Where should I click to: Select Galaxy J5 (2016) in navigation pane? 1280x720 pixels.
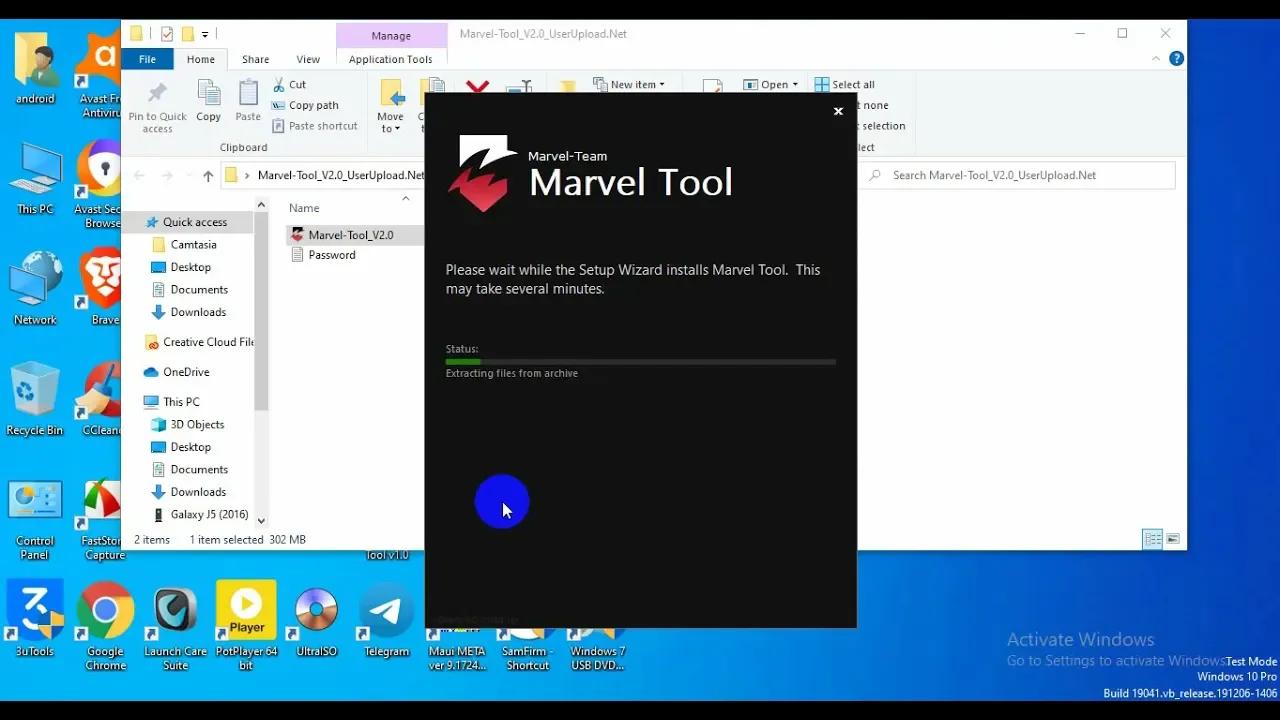pos(209,514)
